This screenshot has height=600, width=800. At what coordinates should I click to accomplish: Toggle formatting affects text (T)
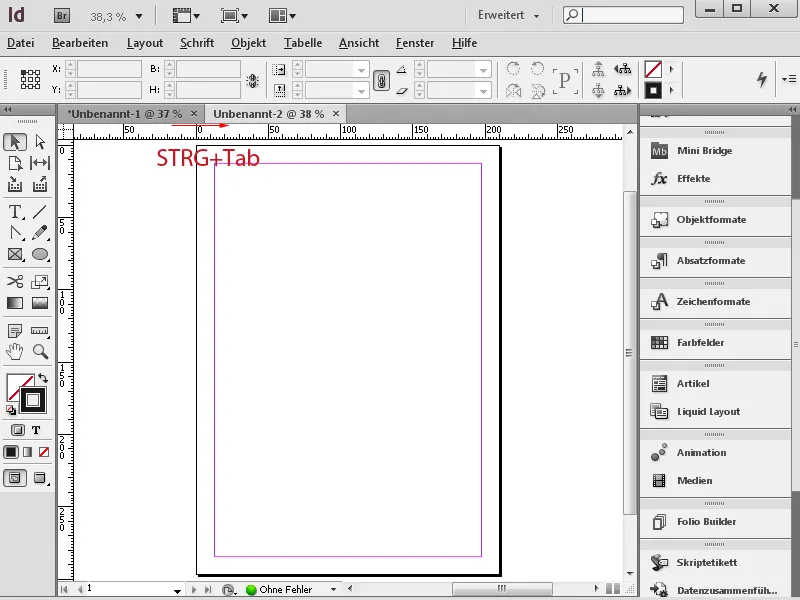[36, 430]
